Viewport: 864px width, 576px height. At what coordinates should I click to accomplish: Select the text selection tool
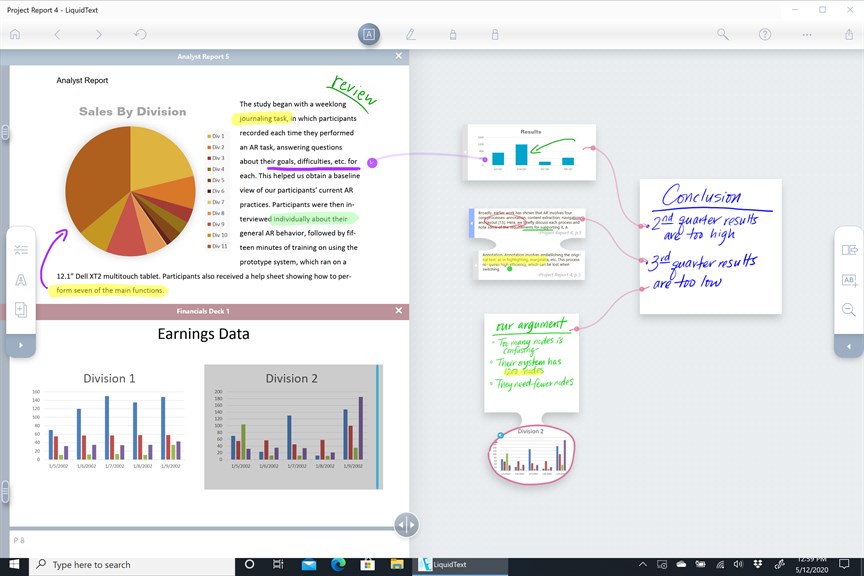[369, 34]
